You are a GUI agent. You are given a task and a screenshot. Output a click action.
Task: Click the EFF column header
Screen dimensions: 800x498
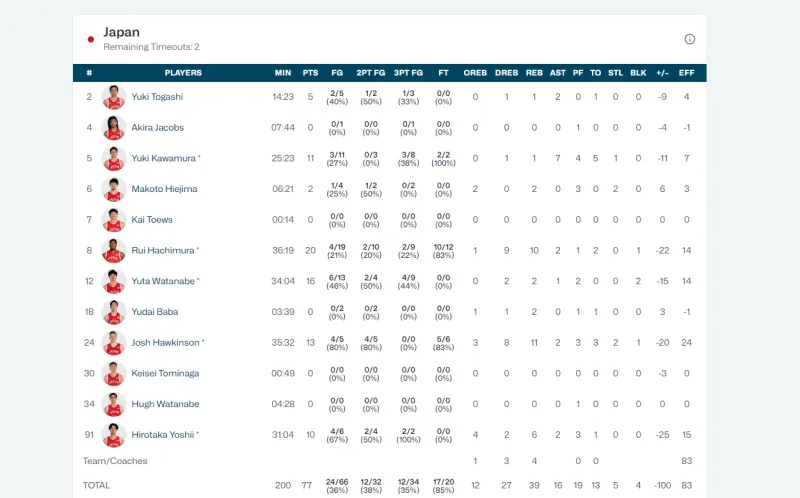click(686, 73)
